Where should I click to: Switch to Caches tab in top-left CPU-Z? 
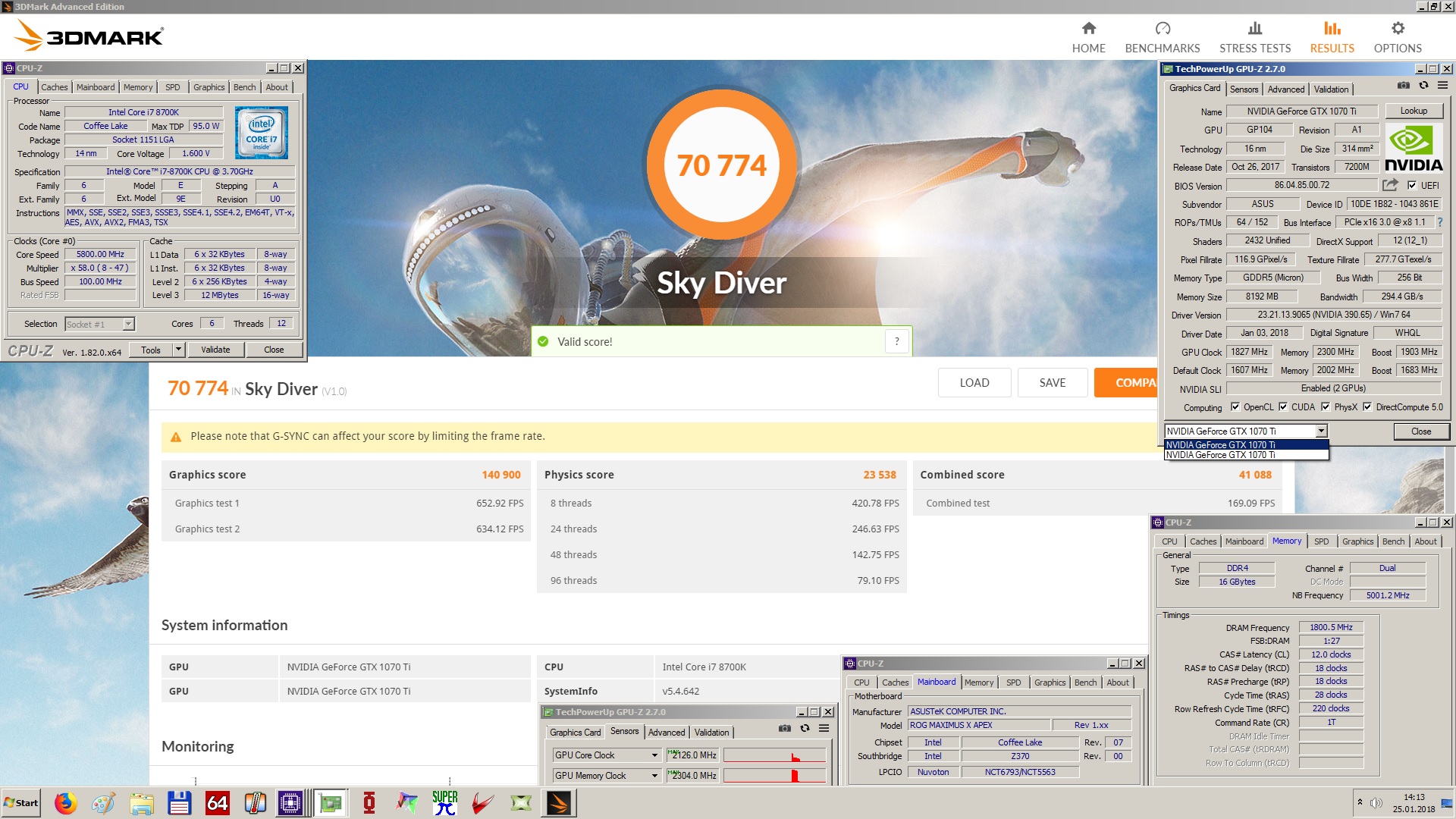pos(54,87)
